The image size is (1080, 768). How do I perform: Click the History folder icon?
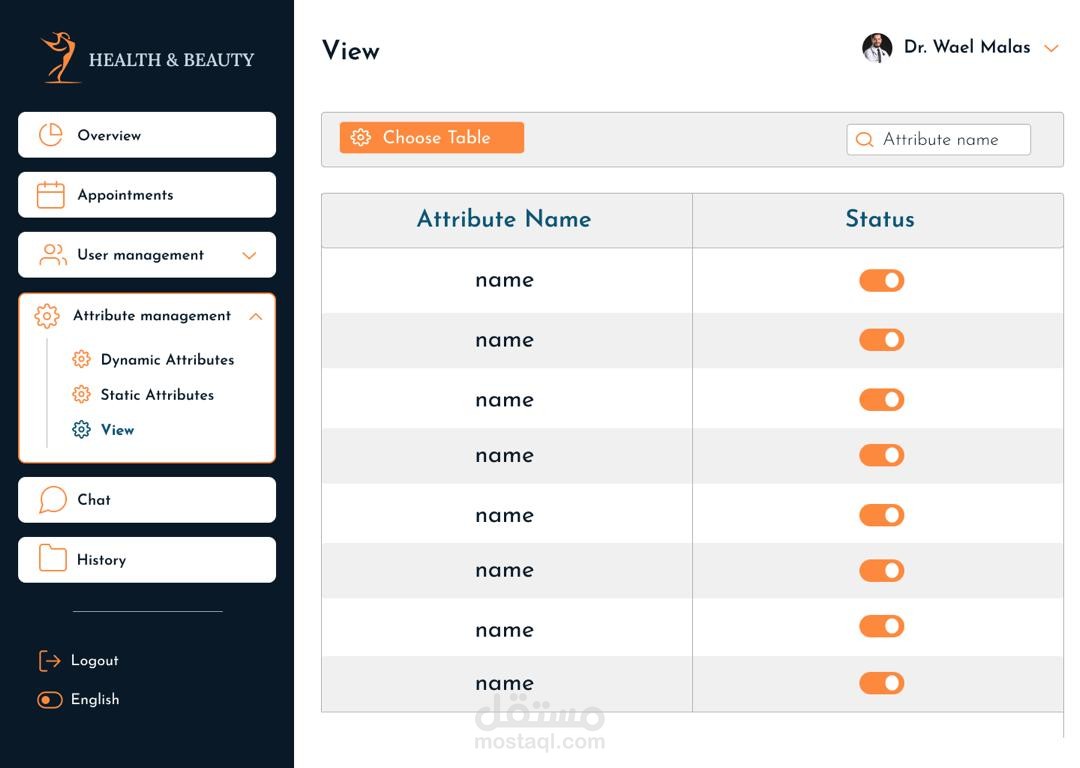[x=52, y=559]
